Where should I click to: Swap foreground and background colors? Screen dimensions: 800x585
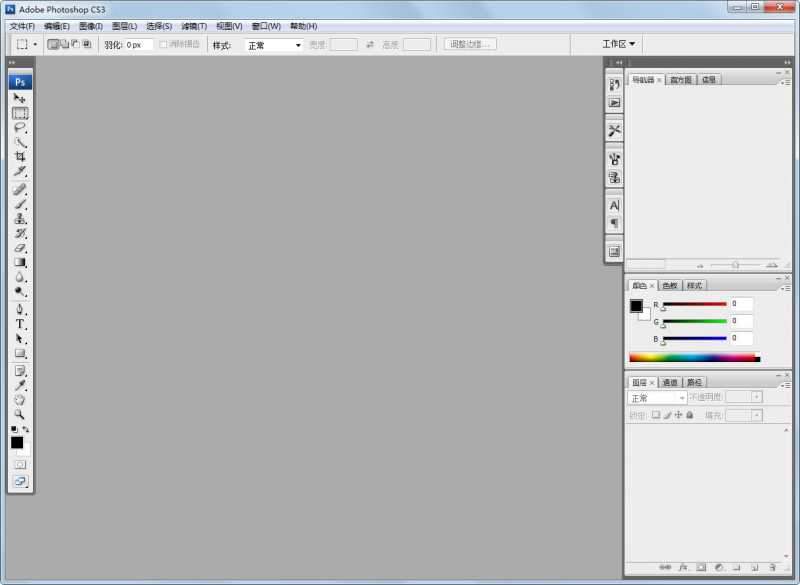point(25,428)
